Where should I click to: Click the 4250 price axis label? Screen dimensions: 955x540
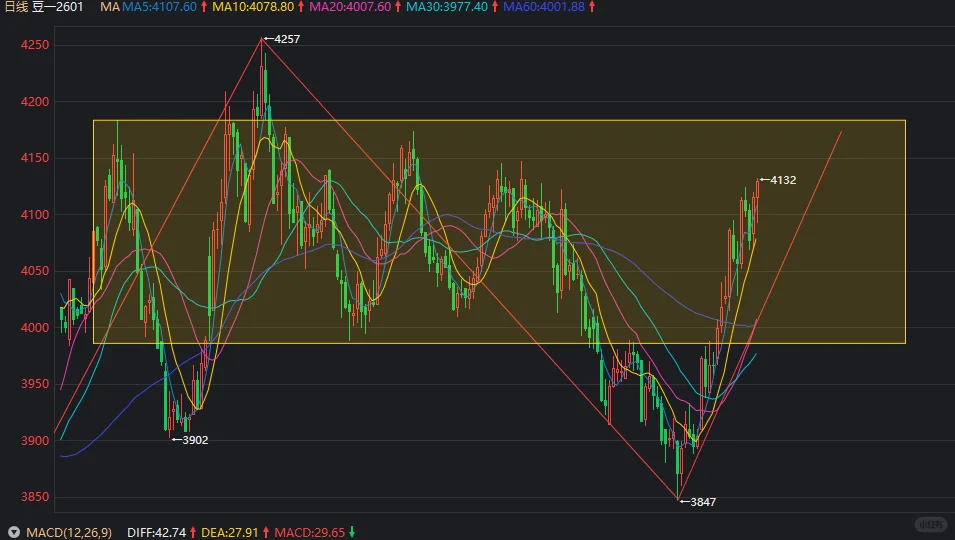(35, 45)
